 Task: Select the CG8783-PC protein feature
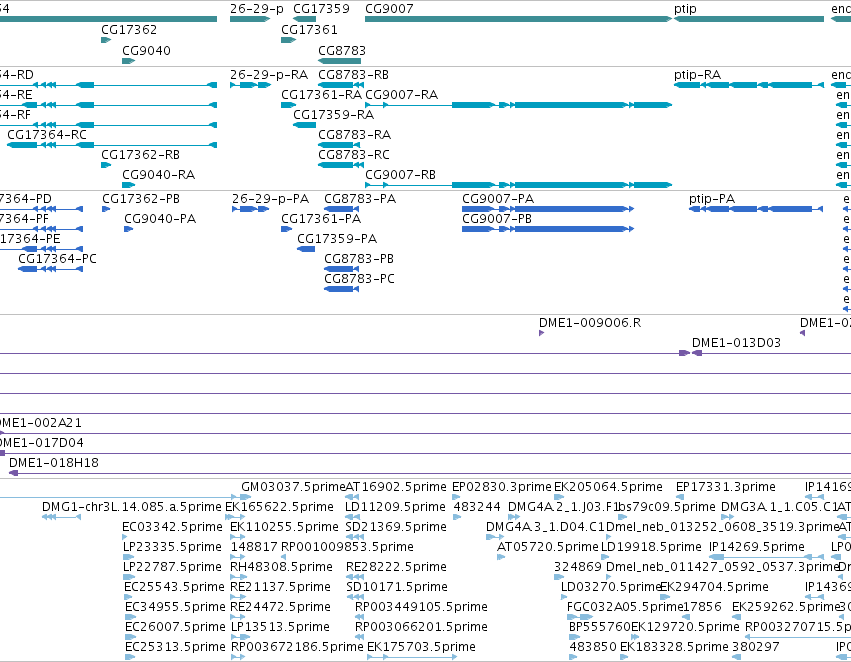coord(341,289)
